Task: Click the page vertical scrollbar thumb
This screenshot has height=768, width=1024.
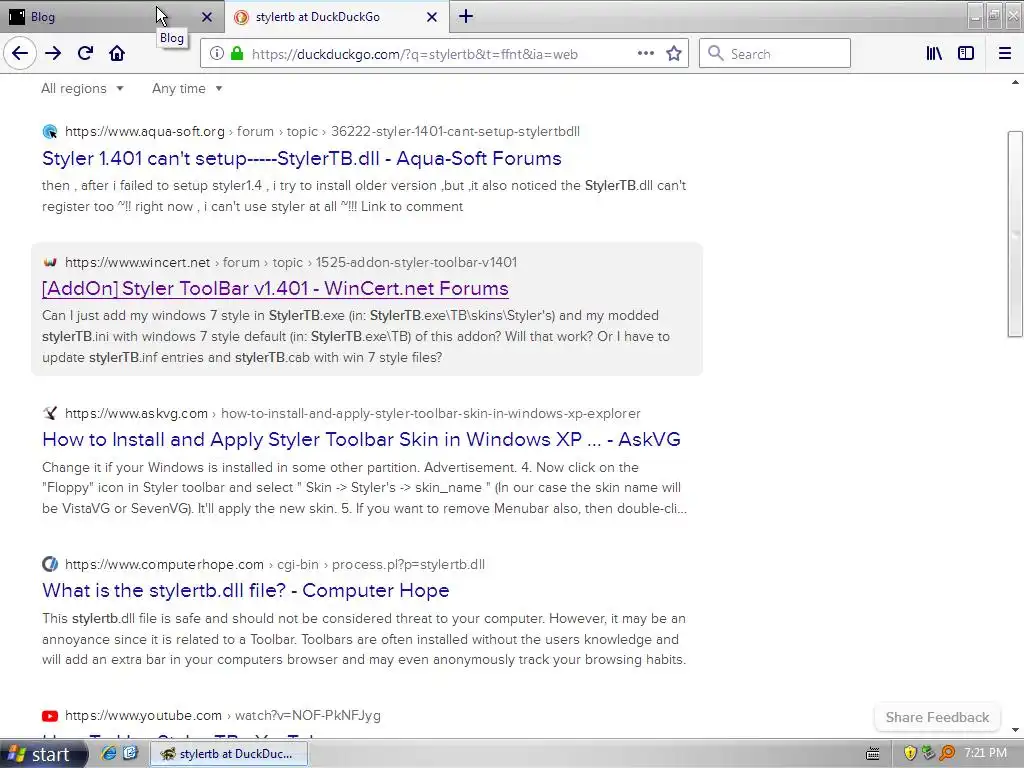Action: click(x=1015, y=234)
